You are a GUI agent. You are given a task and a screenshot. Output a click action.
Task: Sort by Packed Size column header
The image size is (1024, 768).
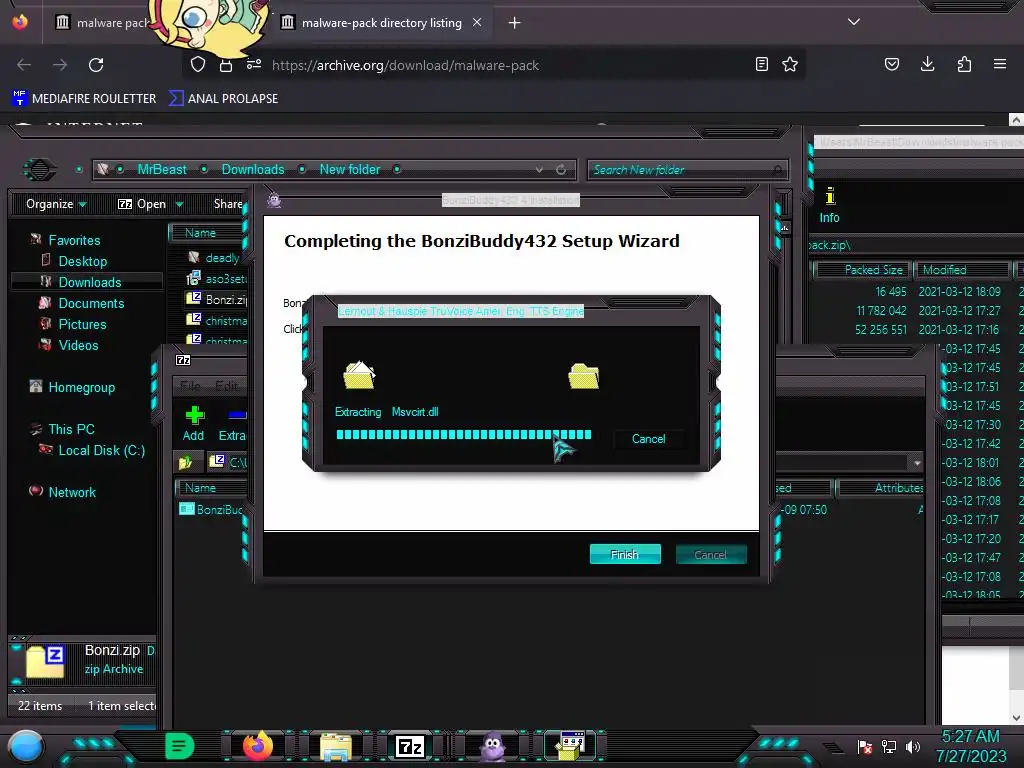point(861,270)
